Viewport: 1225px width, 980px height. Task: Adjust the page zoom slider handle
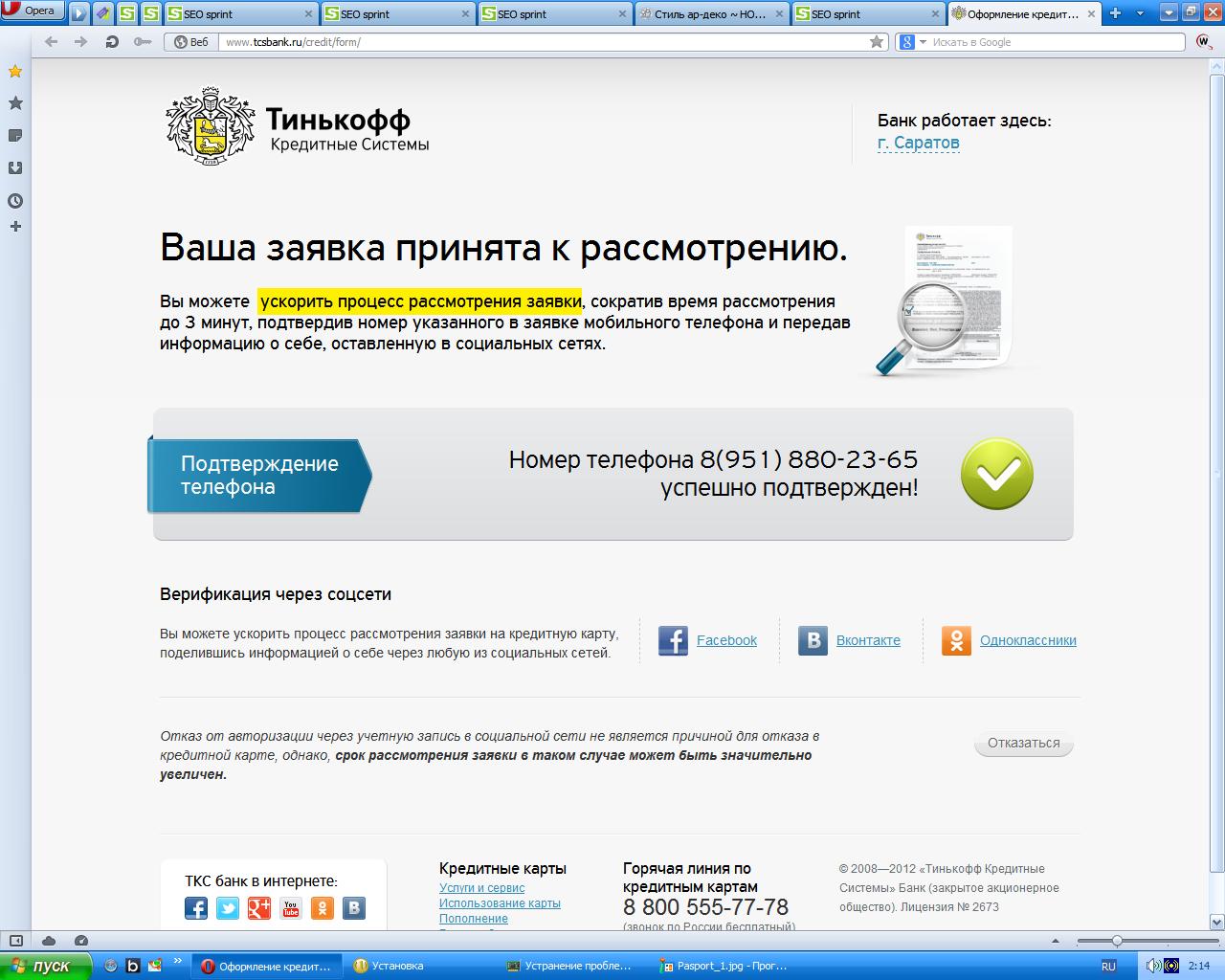click(x=1116, y=941)
